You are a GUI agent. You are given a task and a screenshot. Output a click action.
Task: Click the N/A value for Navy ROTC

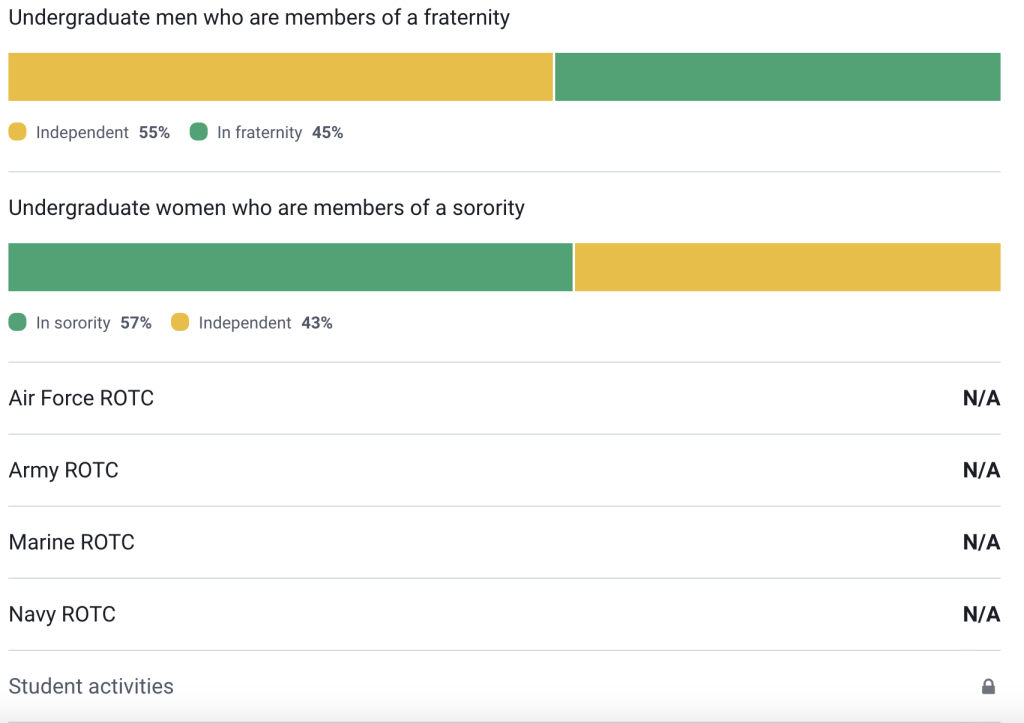pyautogui.click(x=981, y=614)
